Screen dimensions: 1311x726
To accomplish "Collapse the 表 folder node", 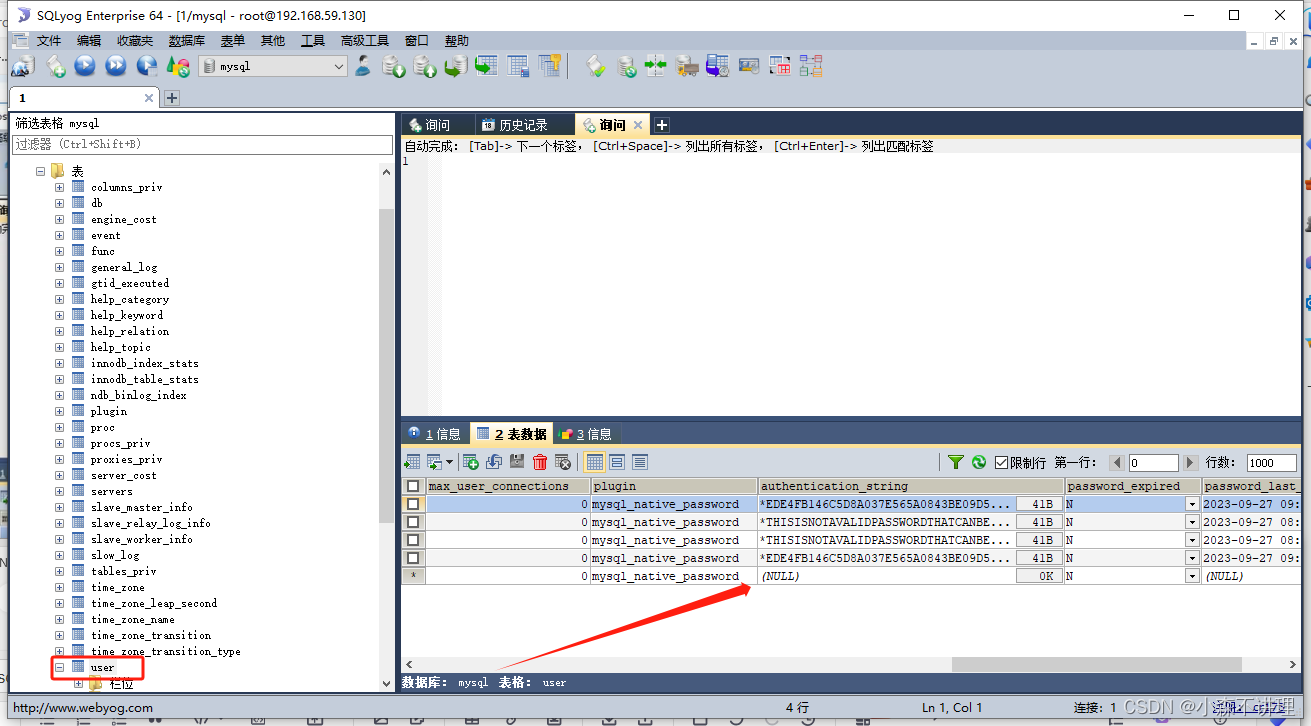I will (x=41, y=171).
